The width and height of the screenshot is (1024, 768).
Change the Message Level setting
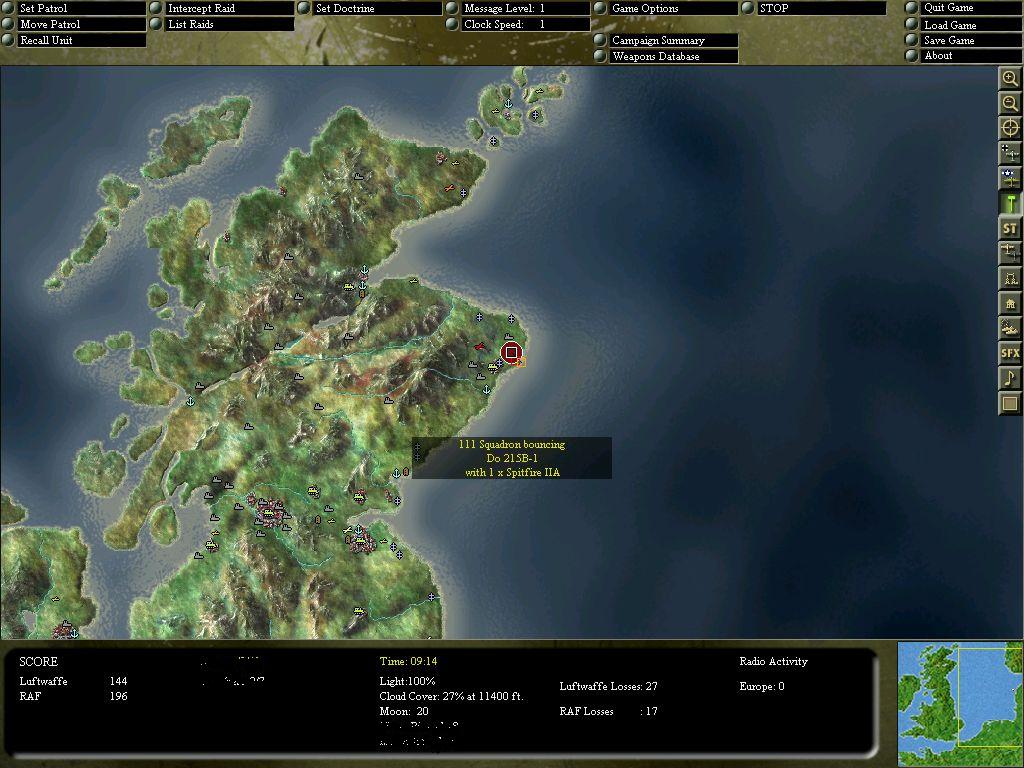point(518,8)
